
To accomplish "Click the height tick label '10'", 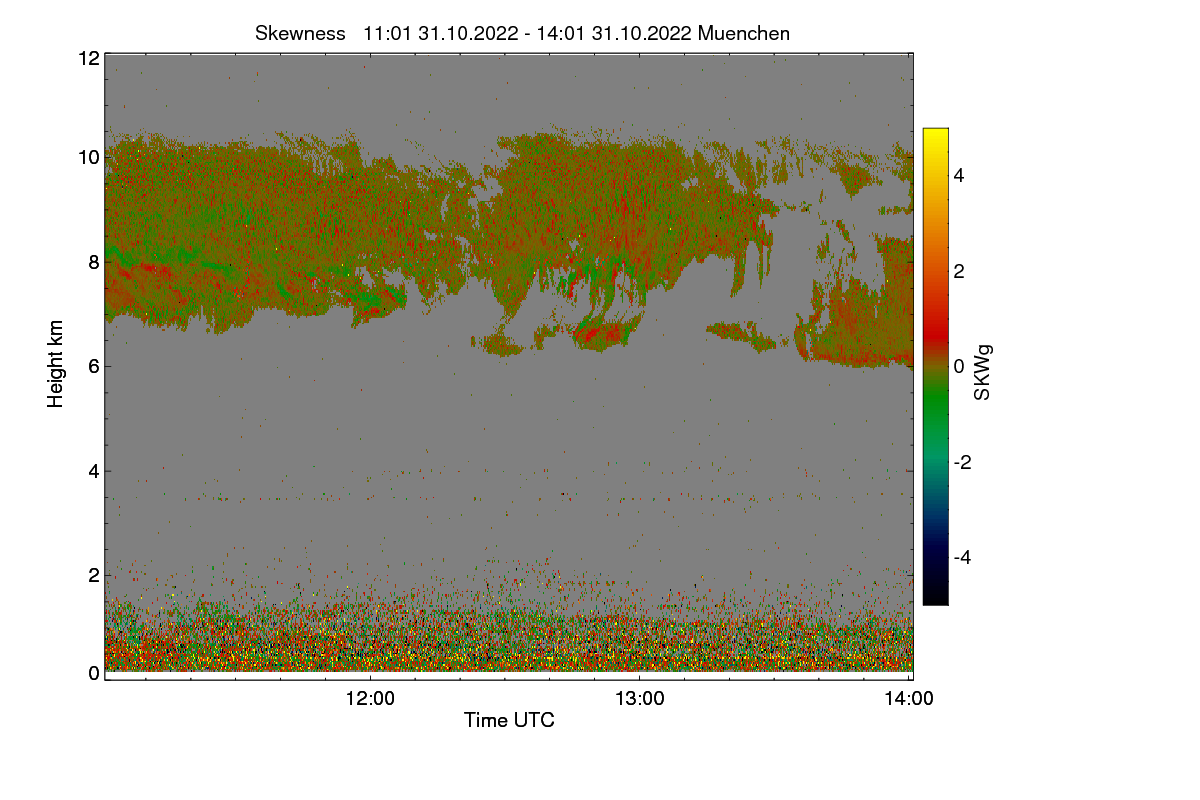I will point(88,157).
